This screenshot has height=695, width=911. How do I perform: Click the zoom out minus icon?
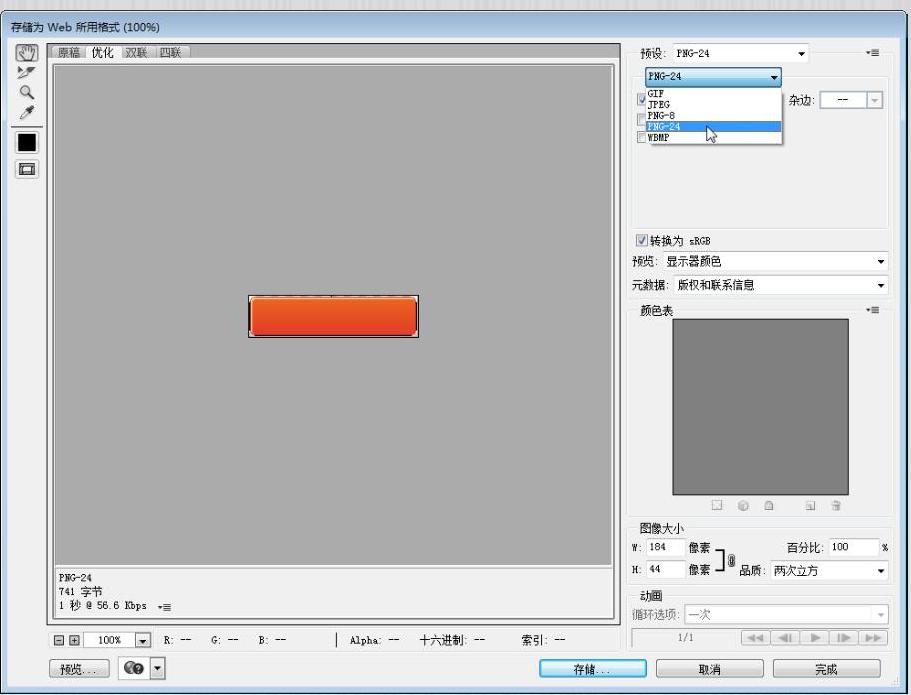point(61,638)
